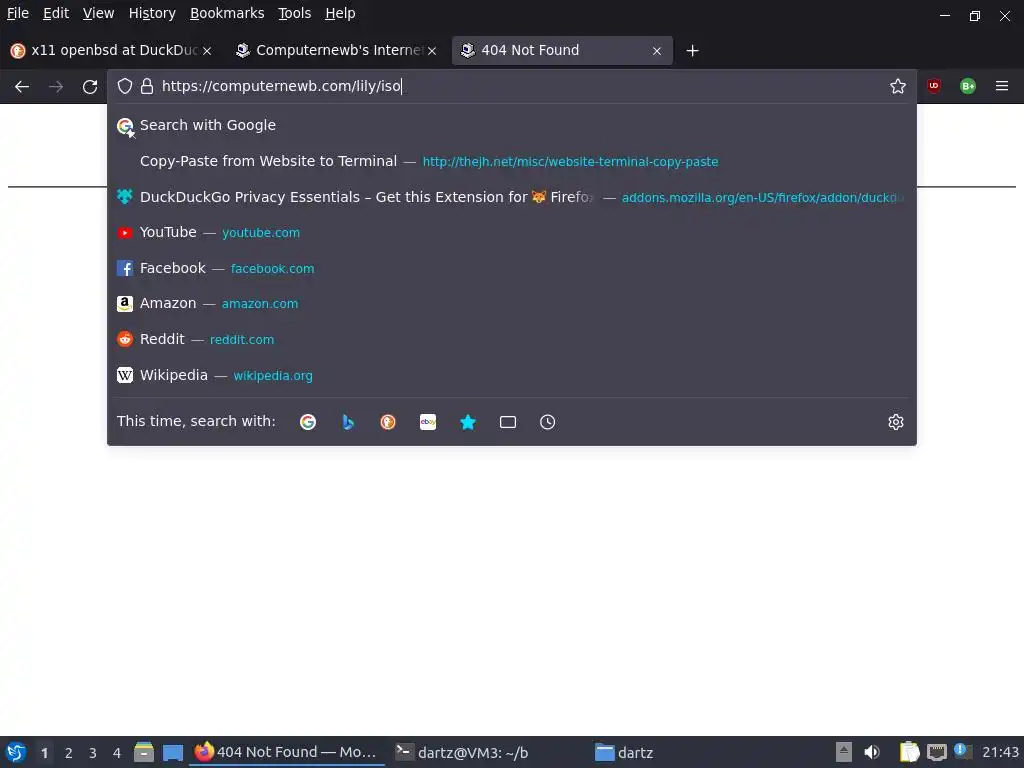
Task: Open the File menu
Action: (18, 13)
